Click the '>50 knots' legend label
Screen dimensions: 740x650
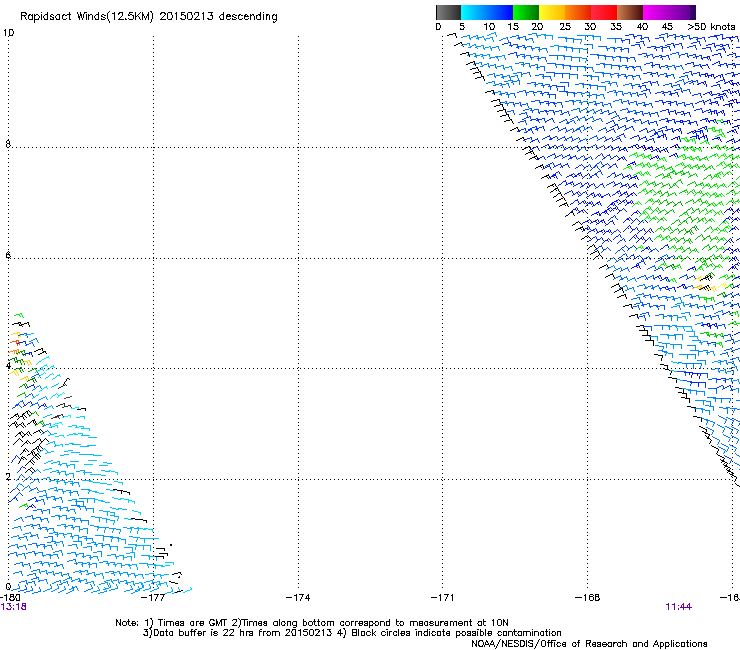click(711, 27)
